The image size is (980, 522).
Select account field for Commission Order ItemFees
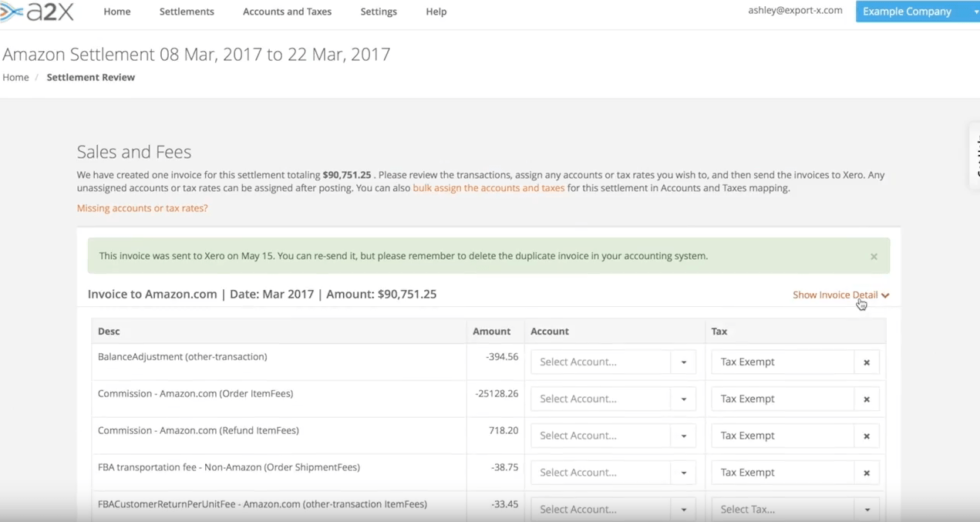point(601,399)
